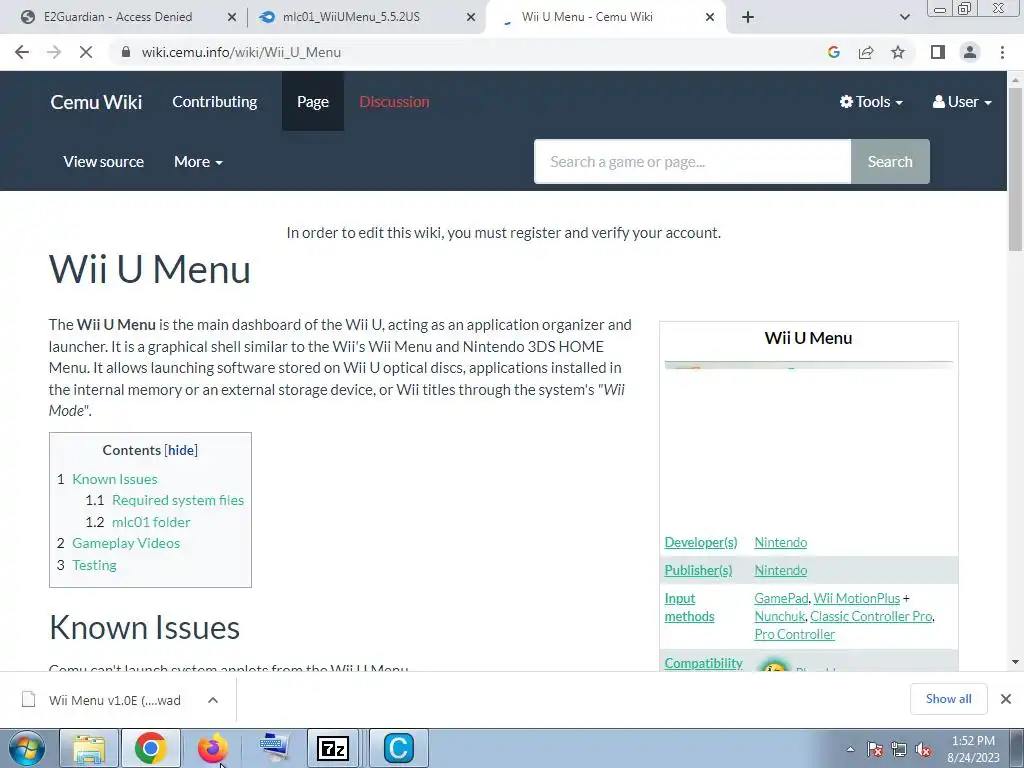This screenshot has height=768, width=1024.
Task: Open the Contributing page
Action: tap(214, 102)
